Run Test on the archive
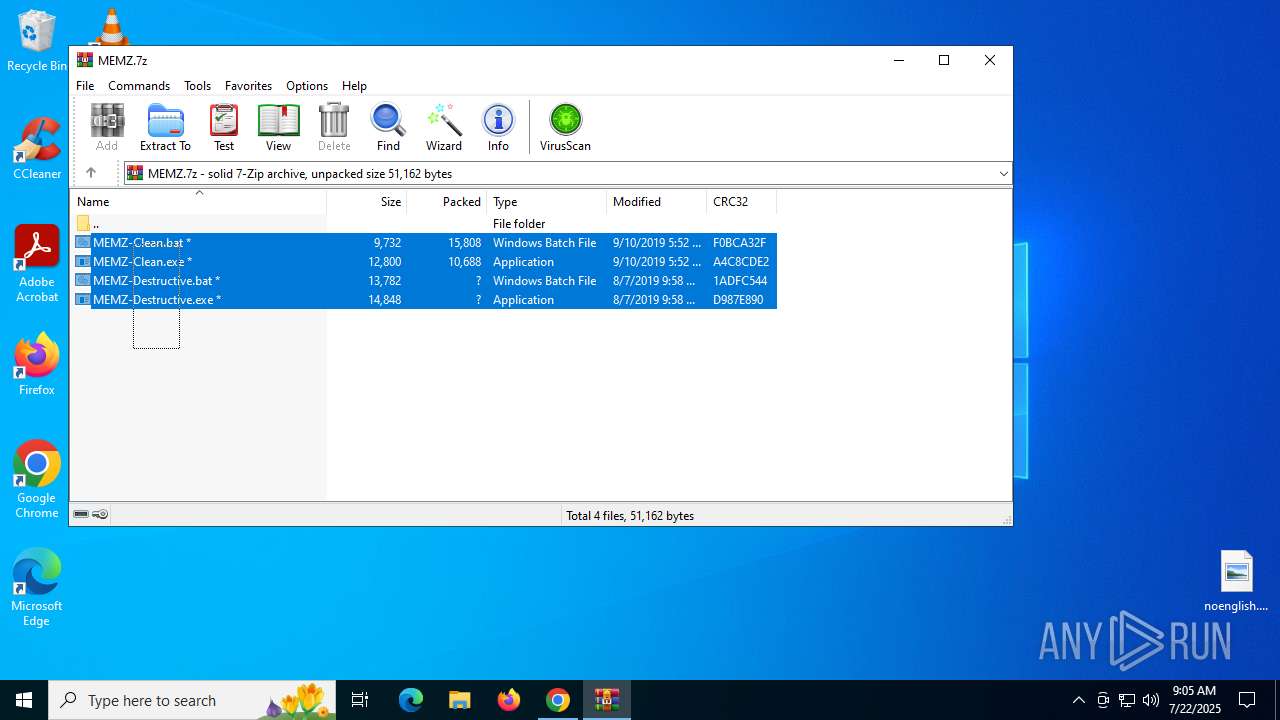This screenshot has height=720, width=1280. tap(224, 127)
